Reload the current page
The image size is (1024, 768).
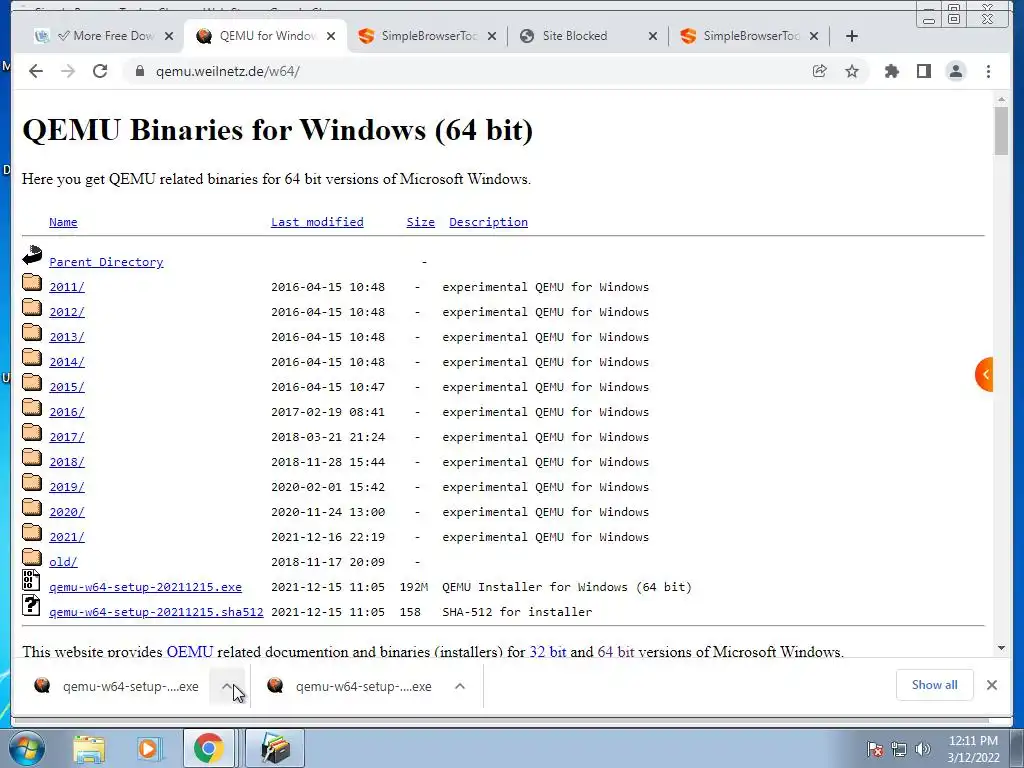tap(100, 71)
